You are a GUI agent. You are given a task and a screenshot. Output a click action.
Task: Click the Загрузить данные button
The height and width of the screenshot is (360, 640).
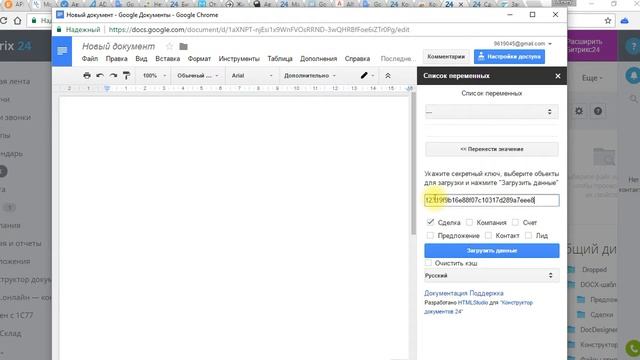pos(491,251)
